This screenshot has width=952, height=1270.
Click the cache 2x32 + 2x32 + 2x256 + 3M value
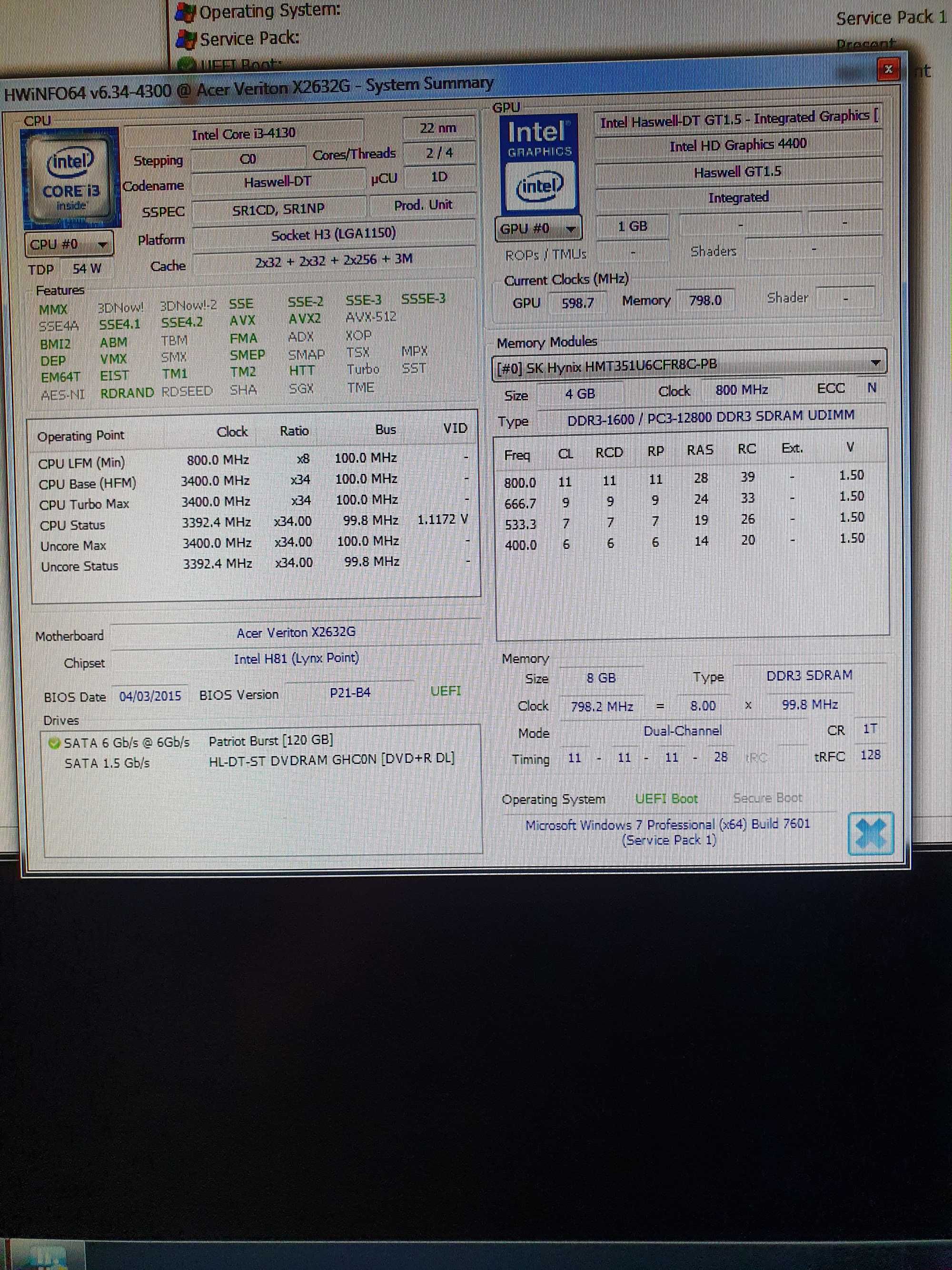[333, 260]
